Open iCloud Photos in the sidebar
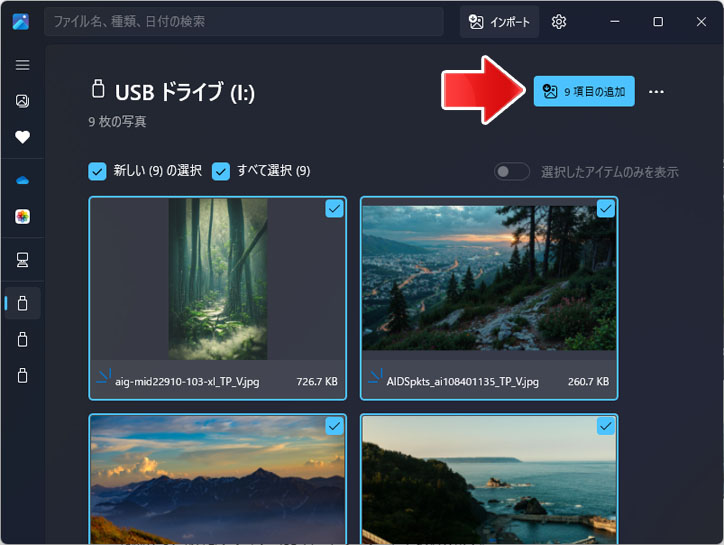 coord(22,216)
